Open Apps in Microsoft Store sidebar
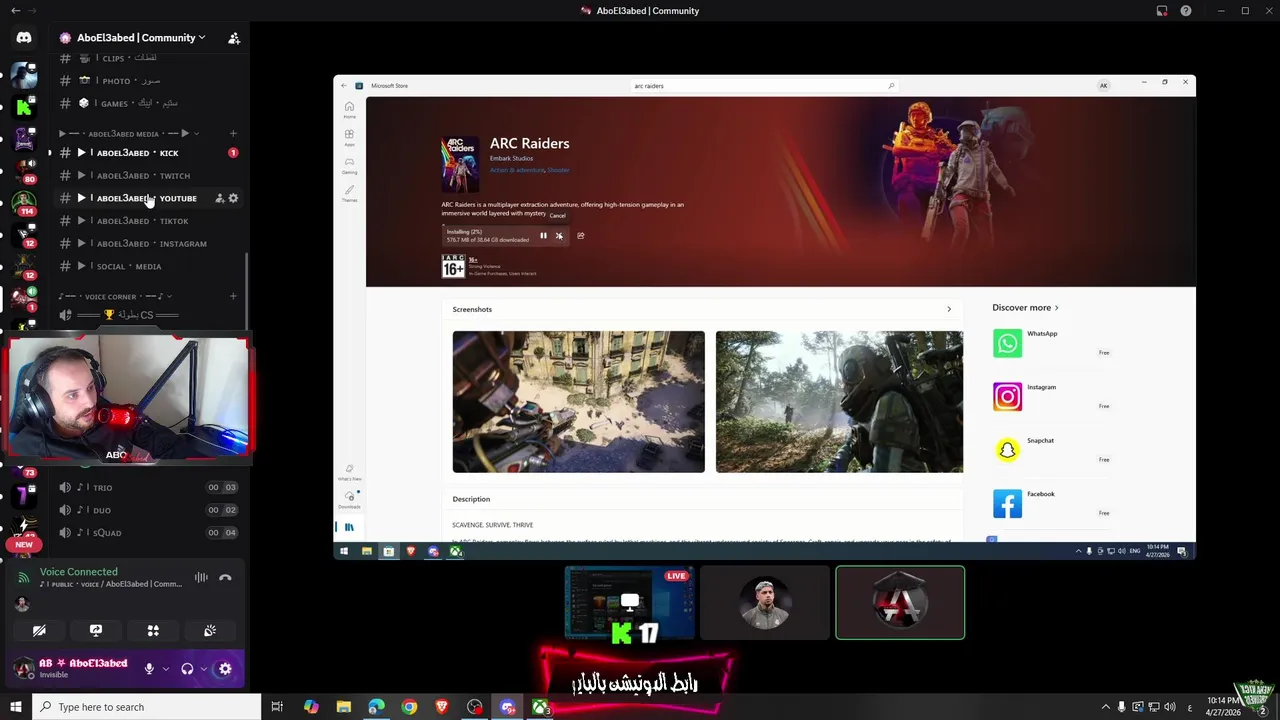 pyautogui.click(x=349, y=137)
